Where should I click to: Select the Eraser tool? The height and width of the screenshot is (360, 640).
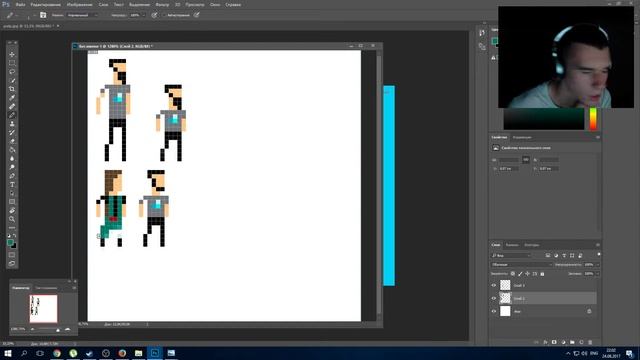click(12, 141)
